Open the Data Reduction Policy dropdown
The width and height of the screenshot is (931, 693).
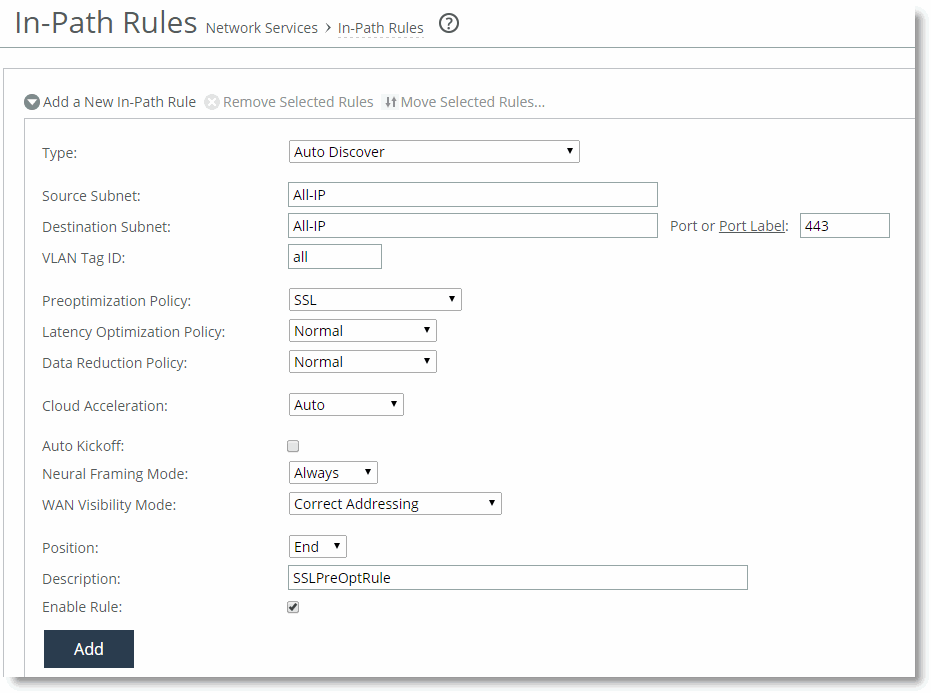(362, 362)
